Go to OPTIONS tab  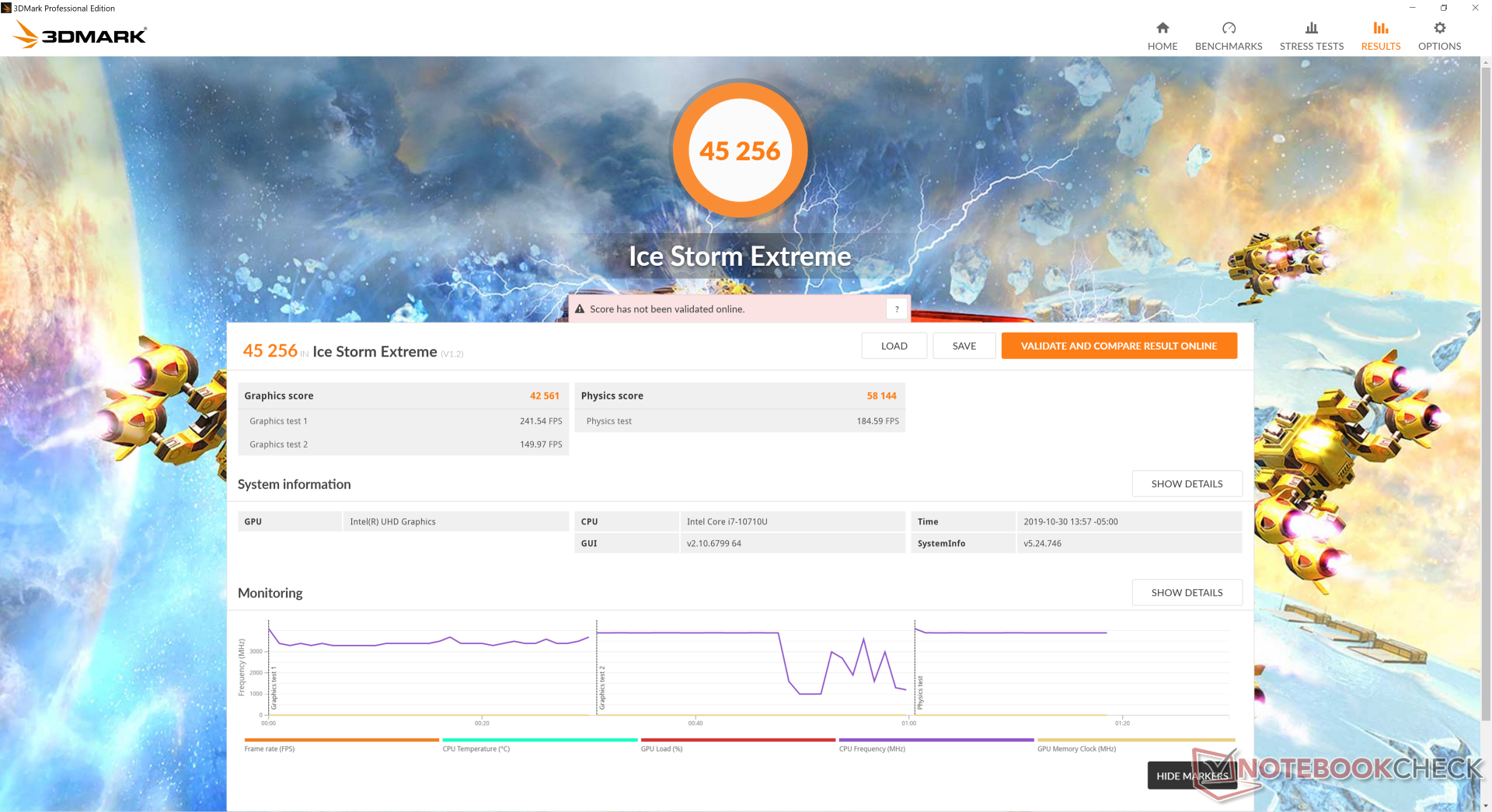[x=1440, y=37]
